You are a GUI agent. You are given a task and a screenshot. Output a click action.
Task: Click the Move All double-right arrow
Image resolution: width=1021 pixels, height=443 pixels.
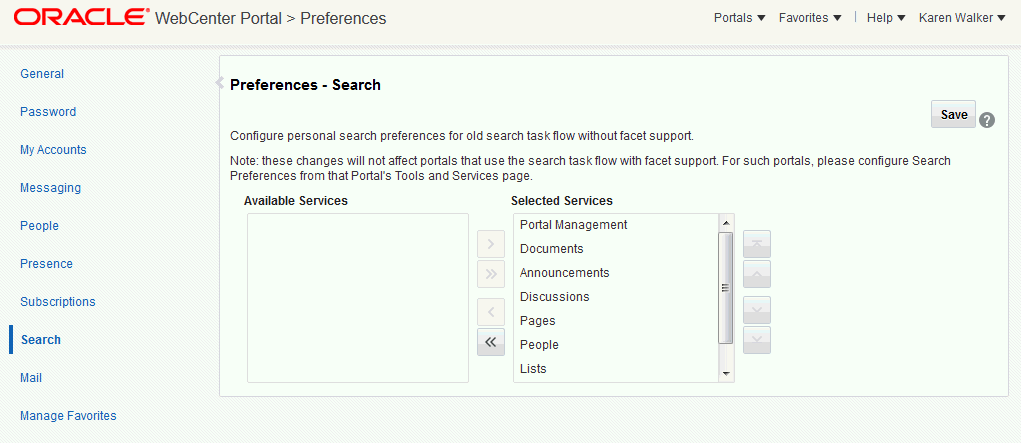491,274
